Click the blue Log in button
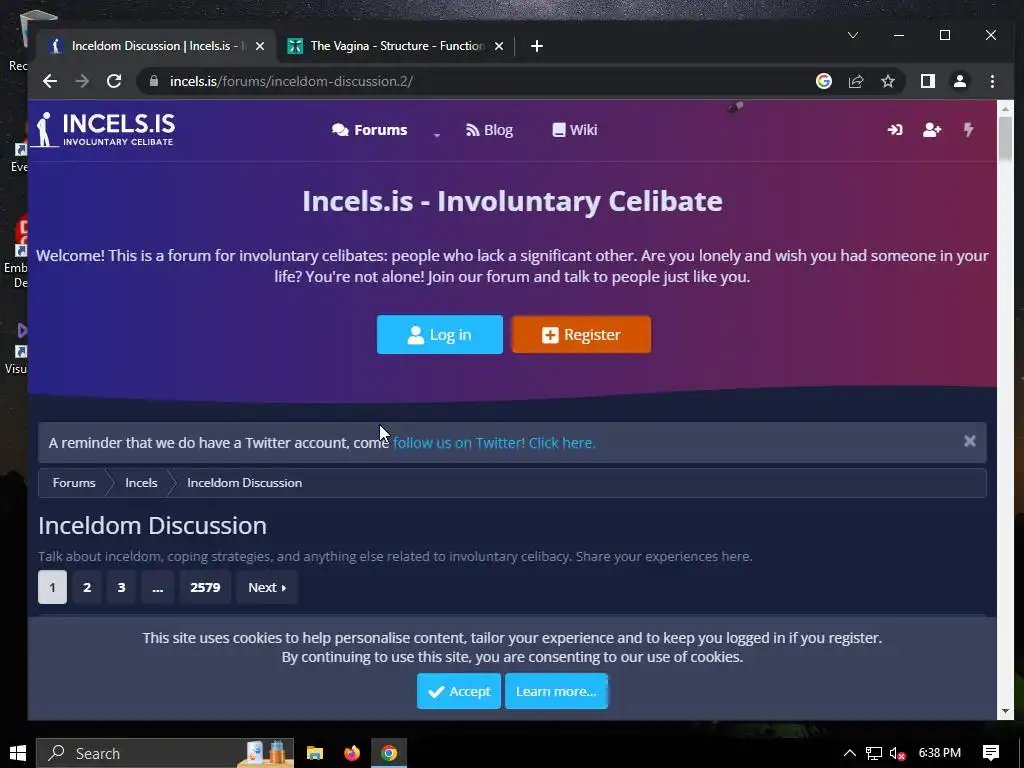 point(440,334)
